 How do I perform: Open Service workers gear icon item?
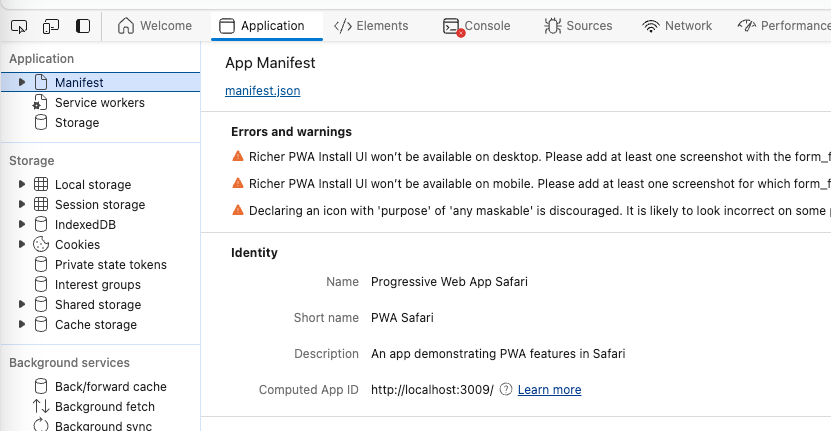point(41,103)
